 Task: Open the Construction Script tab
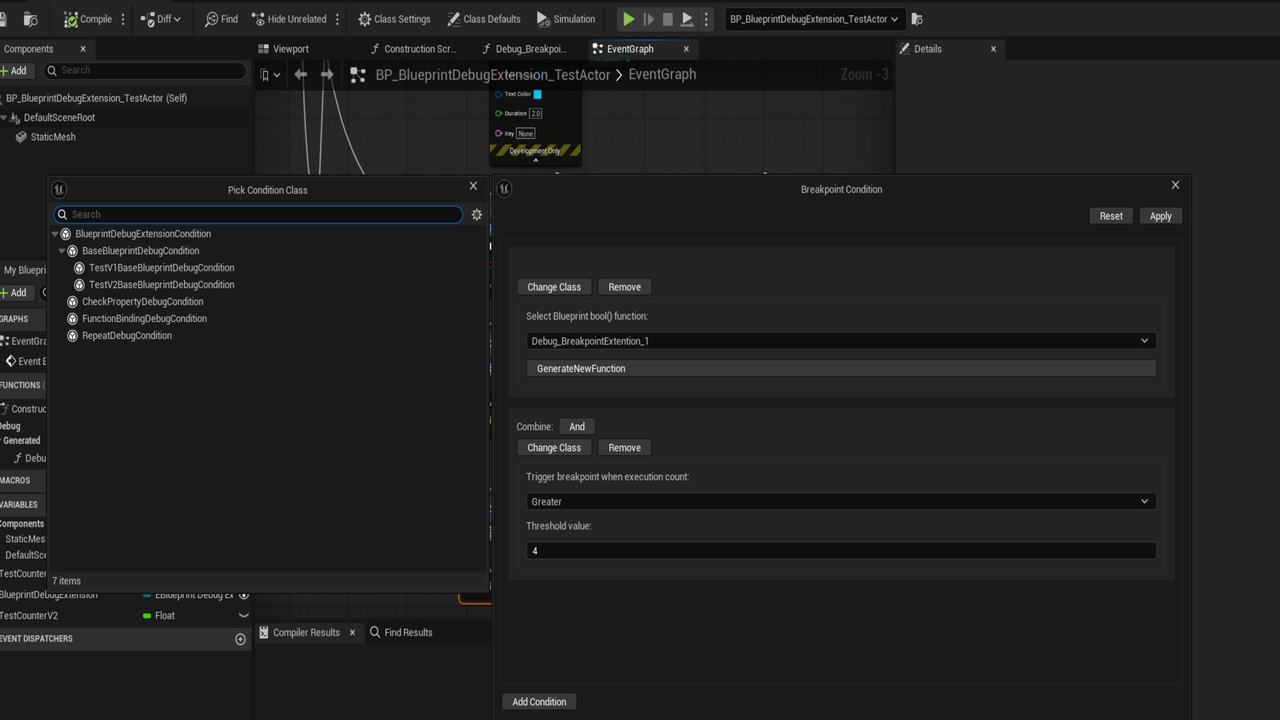coord(412,49)
